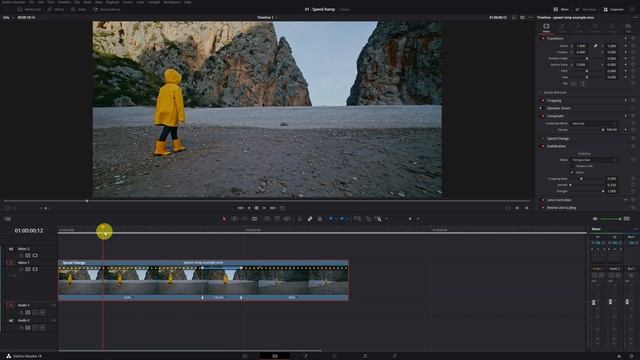Mute the Audio 1 track
This screenshot has width=640, height=360.
point(42,312)
